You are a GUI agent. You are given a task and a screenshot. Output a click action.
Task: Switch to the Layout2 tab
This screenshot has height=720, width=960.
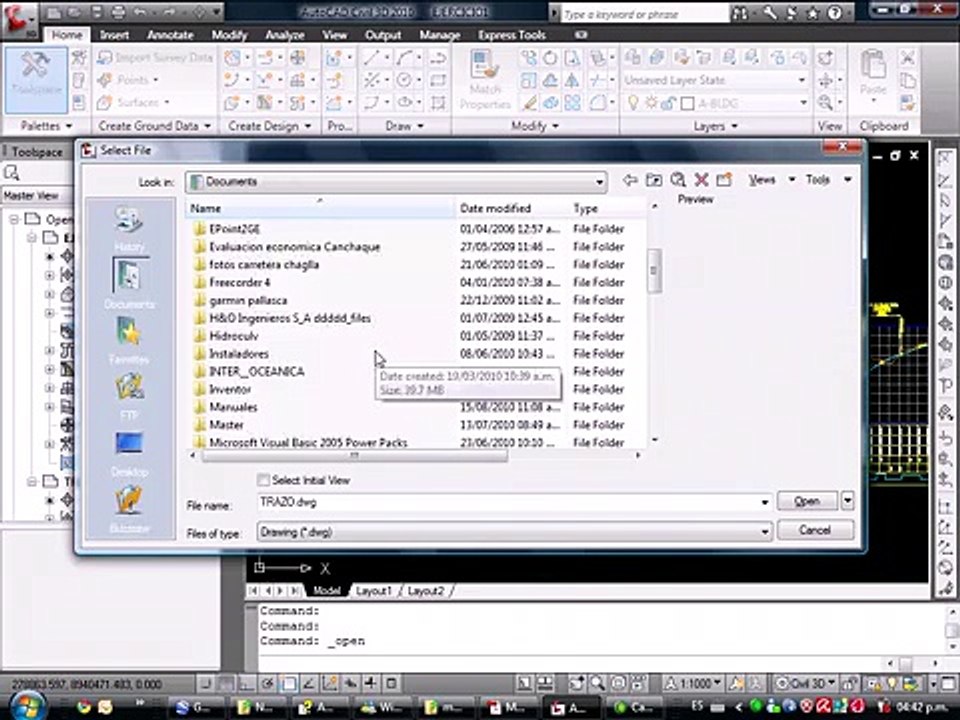(x=426, y=591)
